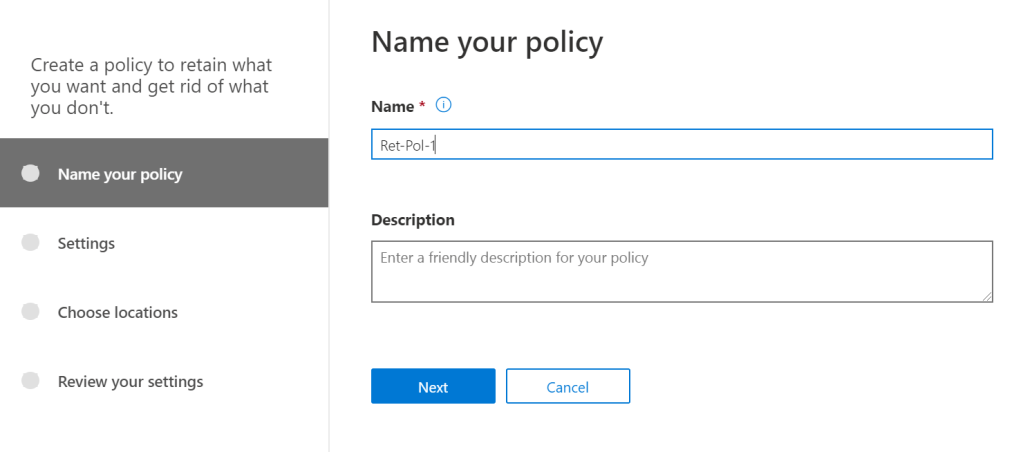Click the vertical divider beside the steps panel
This screenshot has width=1023, height=452.
tap(329, 300)
